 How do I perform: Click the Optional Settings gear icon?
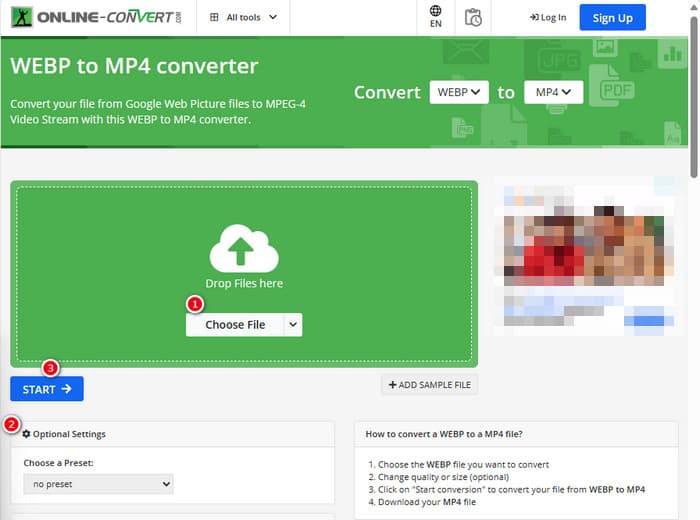coord(26,434)
